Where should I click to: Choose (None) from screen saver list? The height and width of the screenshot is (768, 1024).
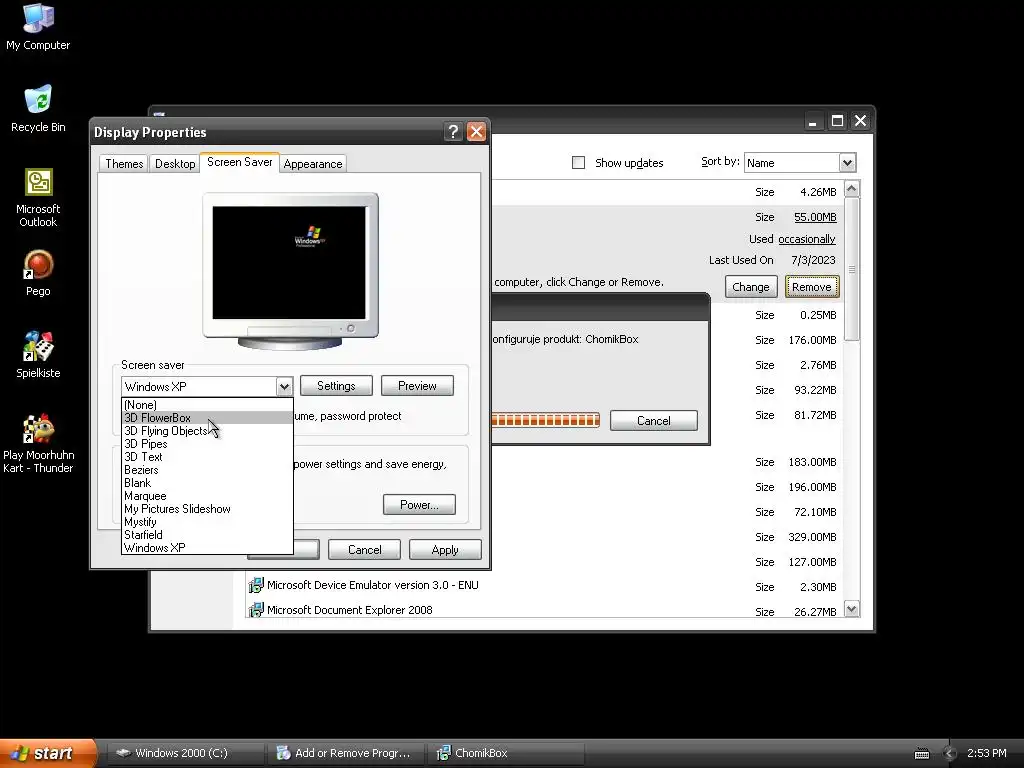click(x=207, y=405)
